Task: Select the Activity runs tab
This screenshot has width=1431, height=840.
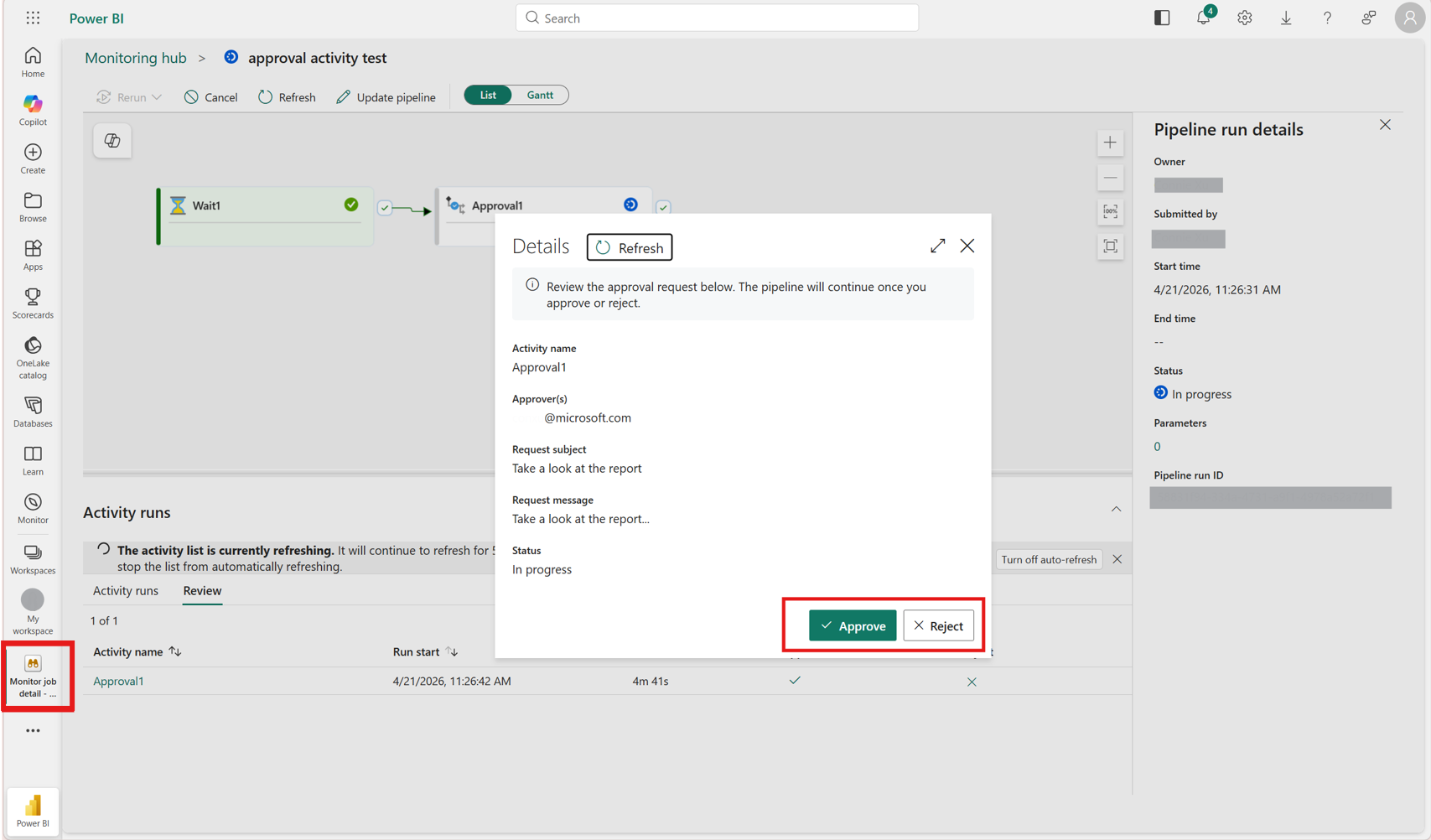Action: coord(126,591)
